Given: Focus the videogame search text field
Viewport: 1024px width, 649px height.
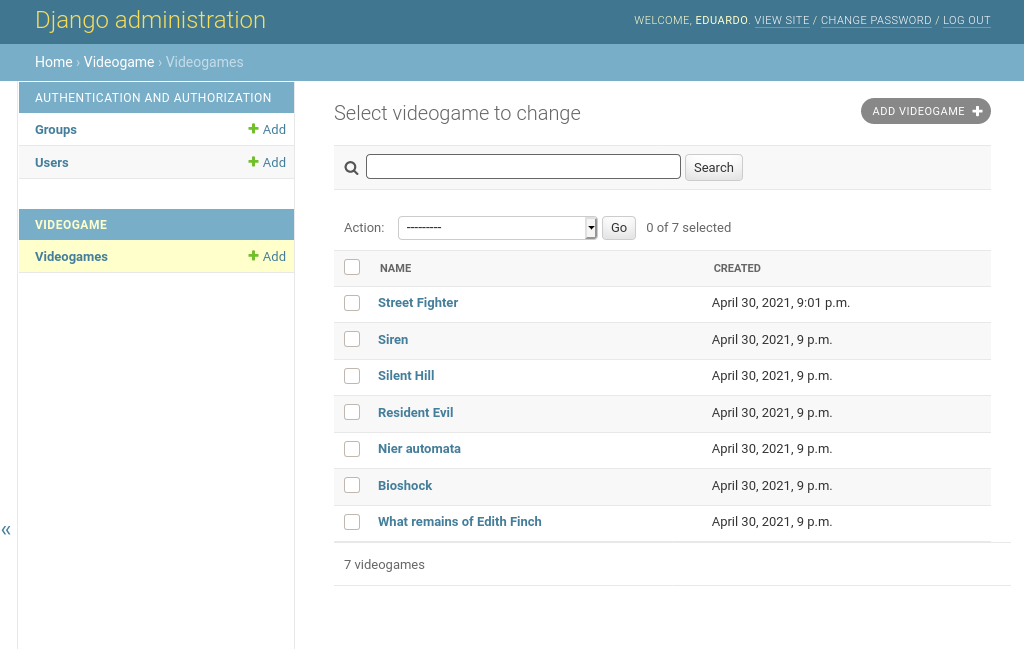Looking at the screenshot, I should click(x=523, y=167).
